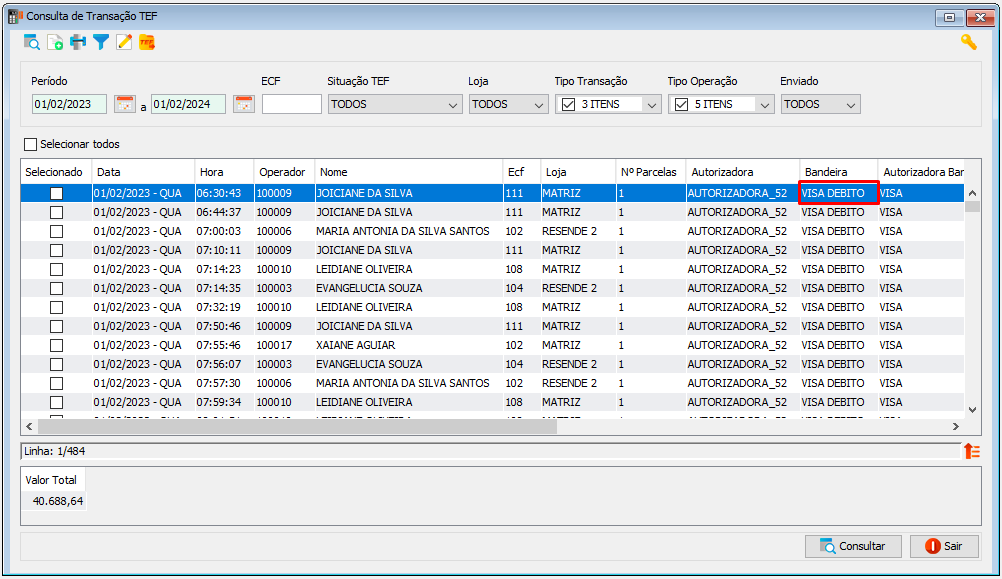1002x579 pixels.
Task: Open the calendar for the start date
Action: tap(125, 104)
